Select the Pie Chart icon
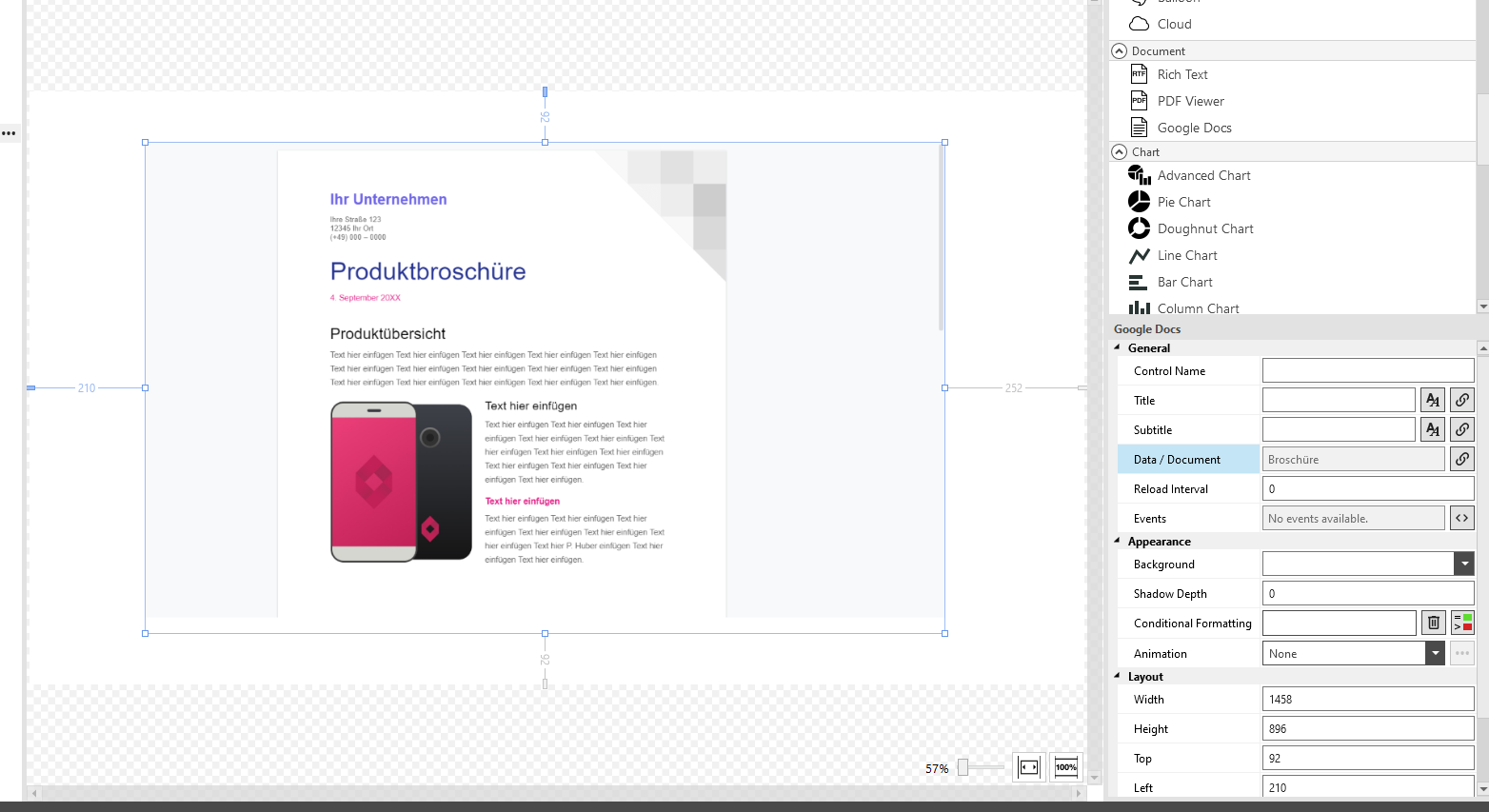Viewport: 1489px width, 812px height. coord(1139,202)
